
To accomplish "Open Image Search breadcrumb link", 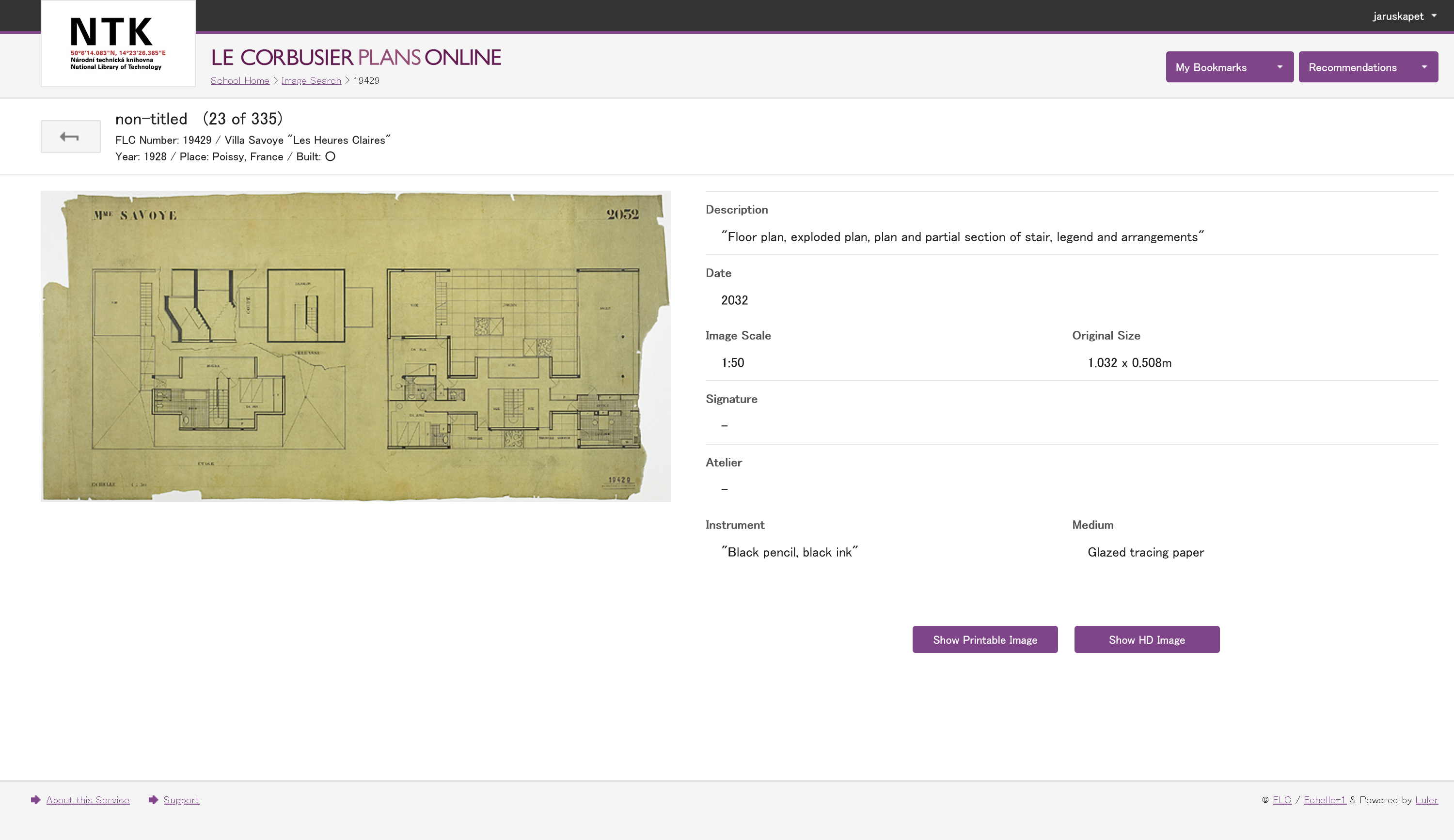I will pos(312,81).
